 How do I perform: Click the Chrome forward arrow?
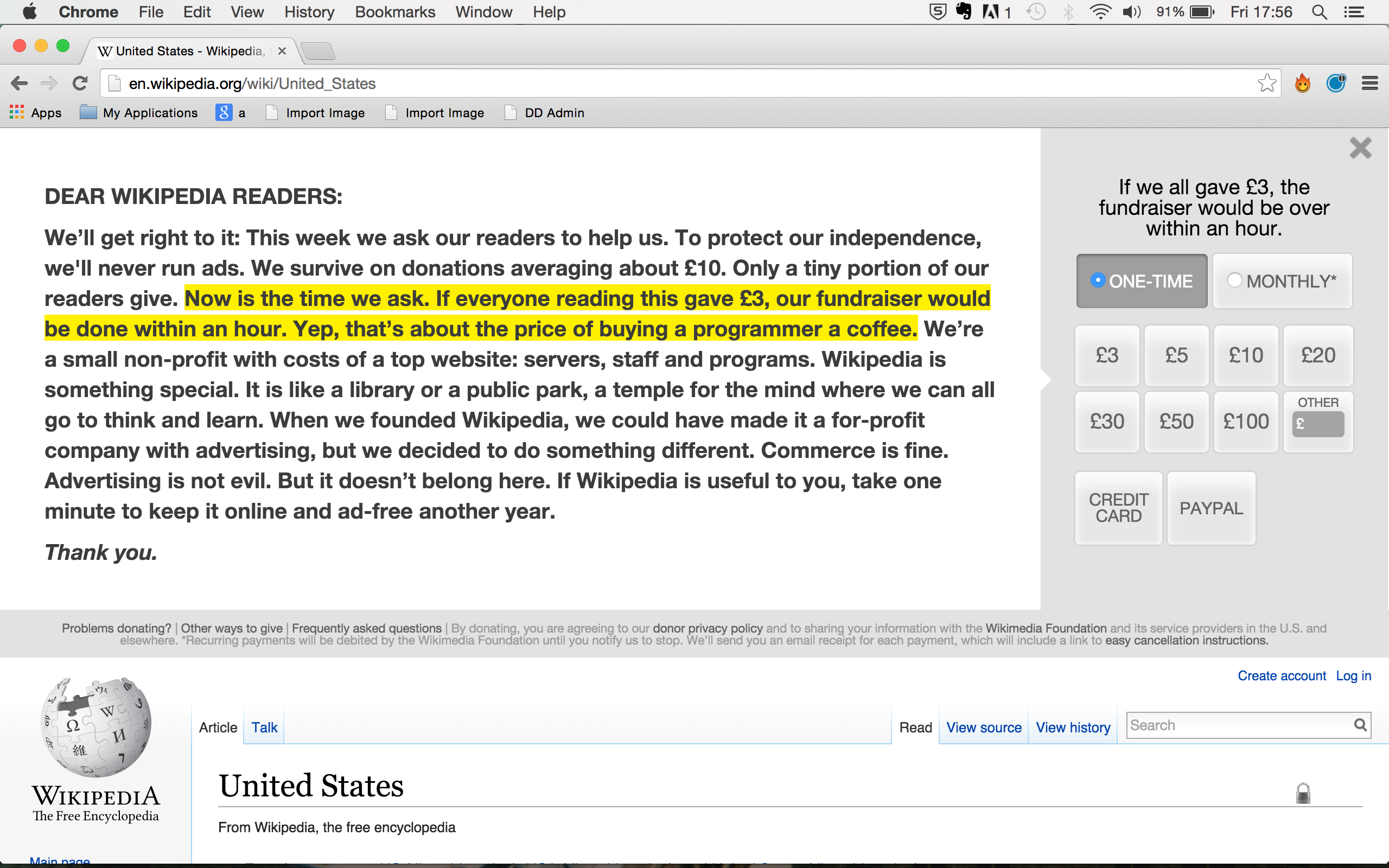pos(49,84)
